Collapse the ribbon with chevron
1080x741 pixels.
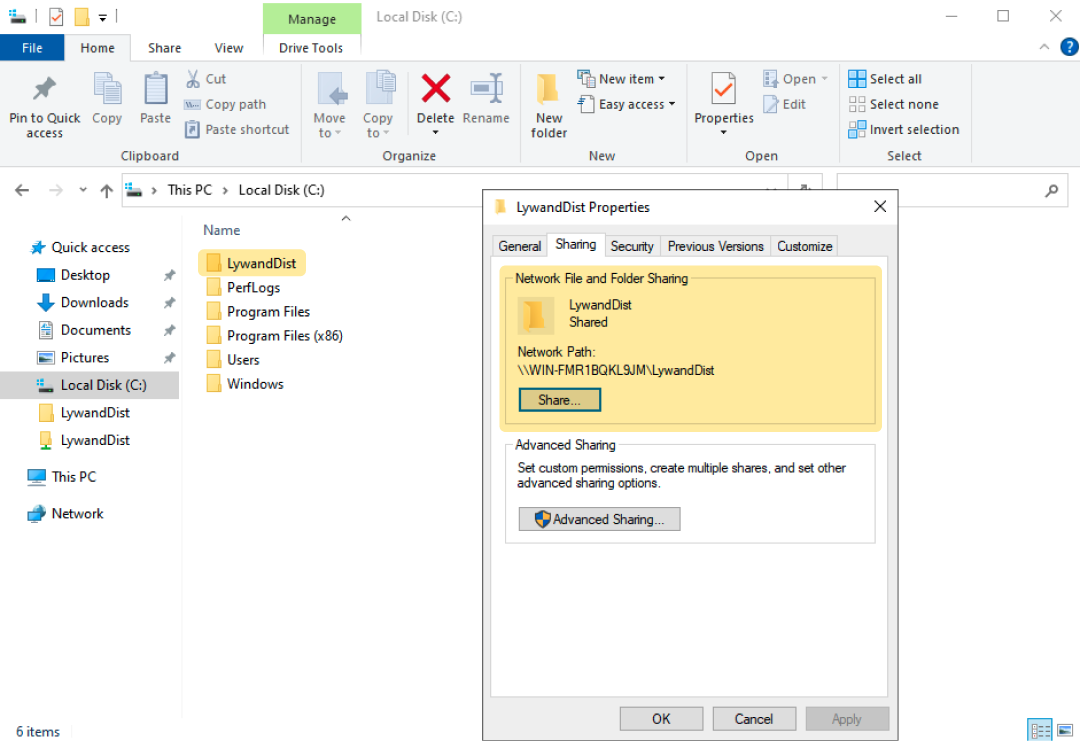coord(1044,47)
